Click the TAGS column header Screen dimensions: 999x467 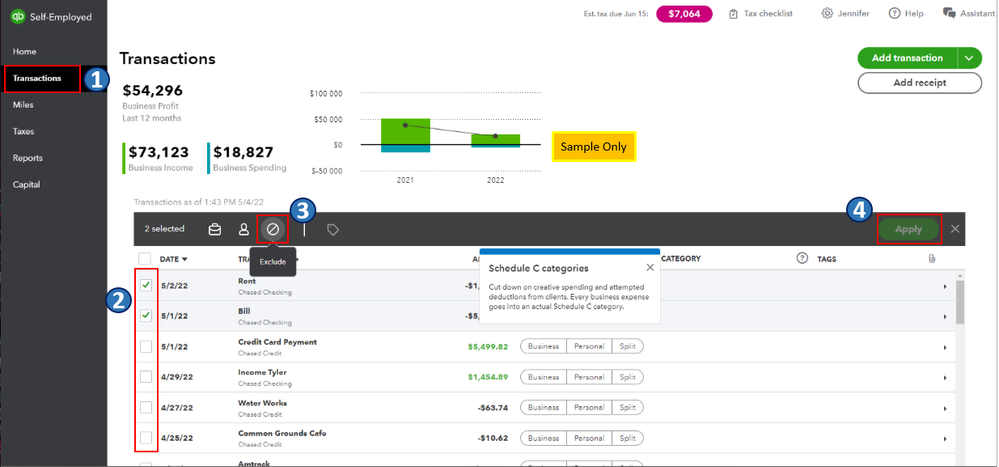point(826,259)
